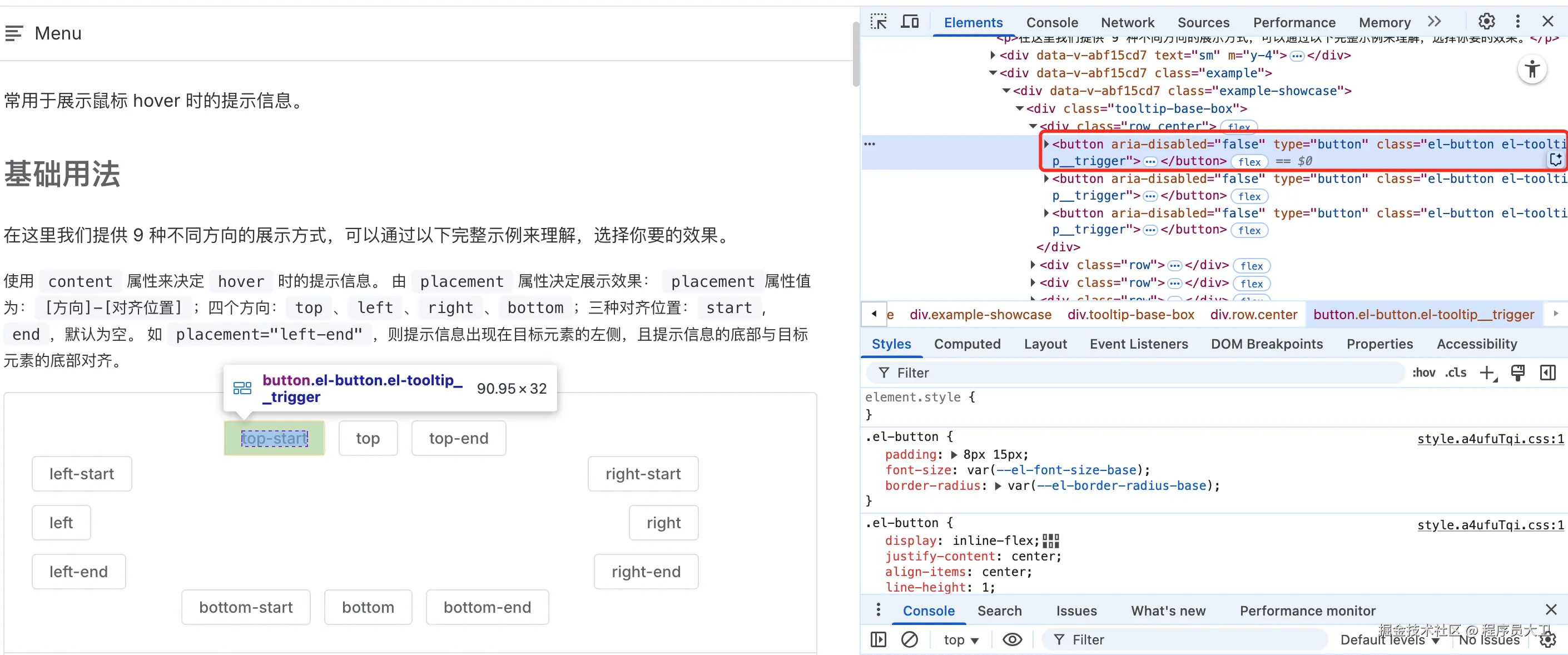Expand the padding shorthand triangle
Image resolution: width=1568 pixels, height=655 pixels.
pos(954,455)
